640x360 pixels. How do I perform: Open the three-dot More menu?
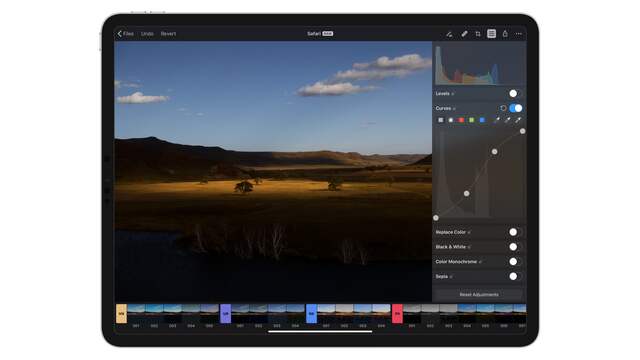coord(519,34)
